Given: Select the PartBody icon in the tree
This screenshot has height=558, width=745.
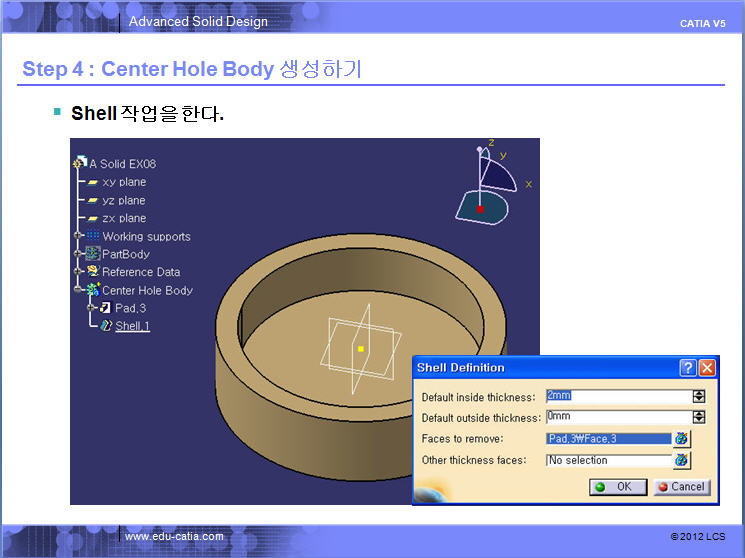Looking at the screenshot, I should tap(93, 254).
